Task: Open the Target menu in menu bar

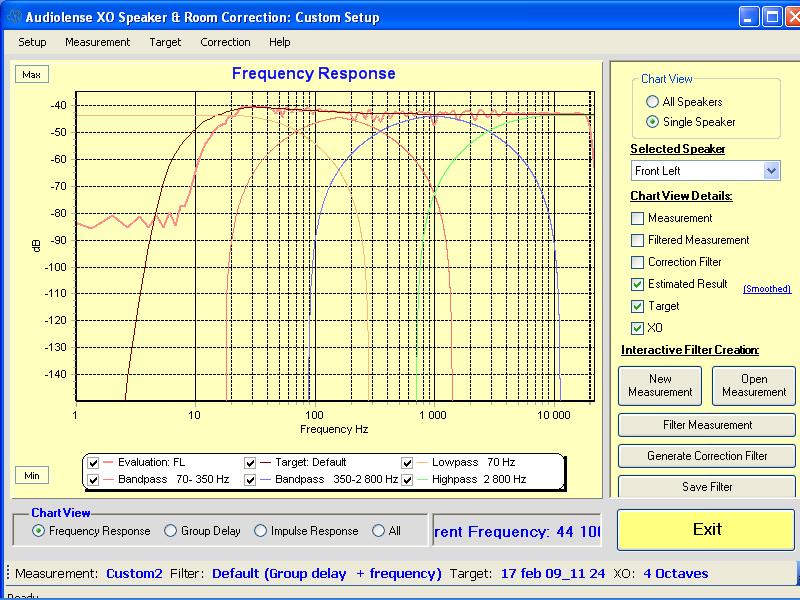Action: coord(165,42)
